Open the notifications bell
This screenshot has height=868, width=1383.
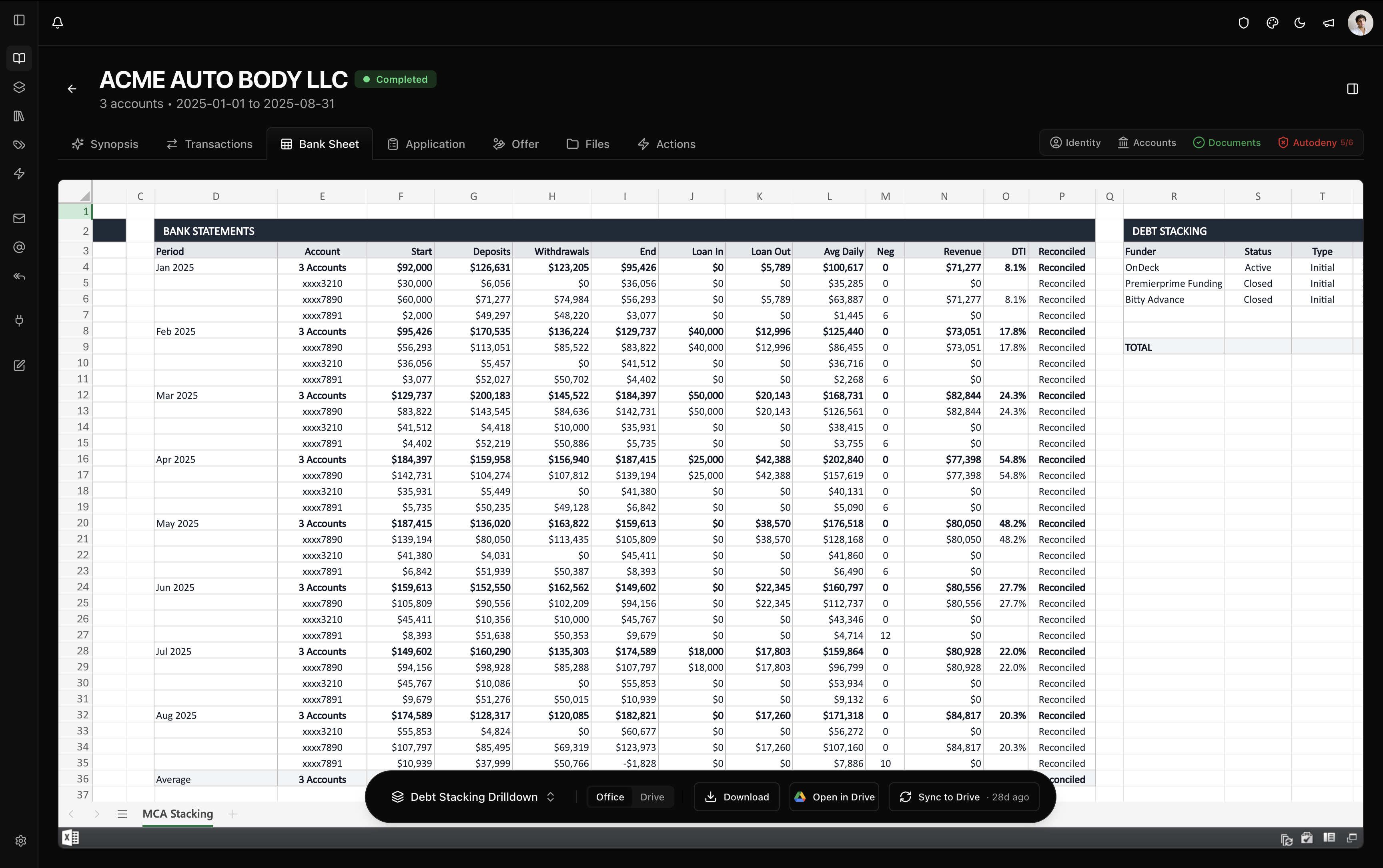58,22
